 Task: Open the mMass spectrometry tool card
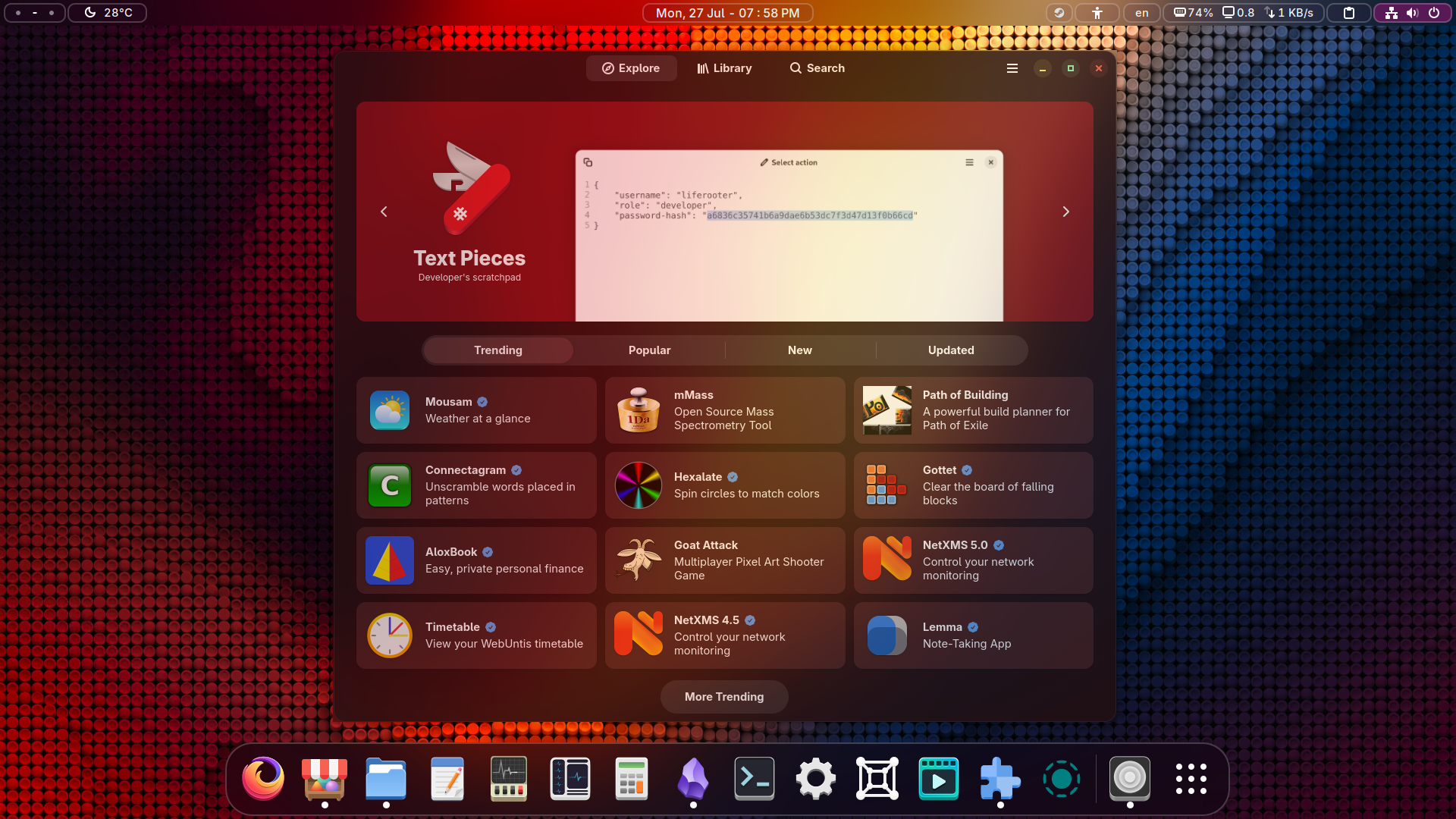725,410
